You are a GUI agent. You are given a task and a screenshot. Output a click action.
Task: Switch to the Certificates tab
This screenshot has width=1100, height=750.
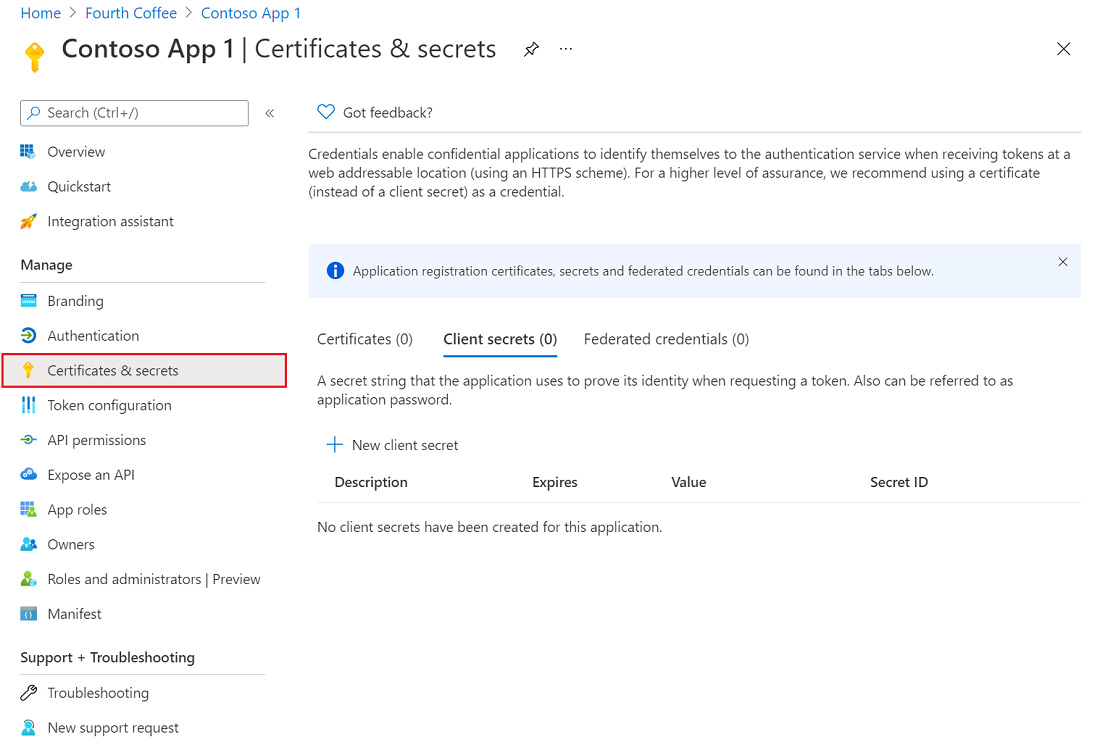click(x=364, y=339)
